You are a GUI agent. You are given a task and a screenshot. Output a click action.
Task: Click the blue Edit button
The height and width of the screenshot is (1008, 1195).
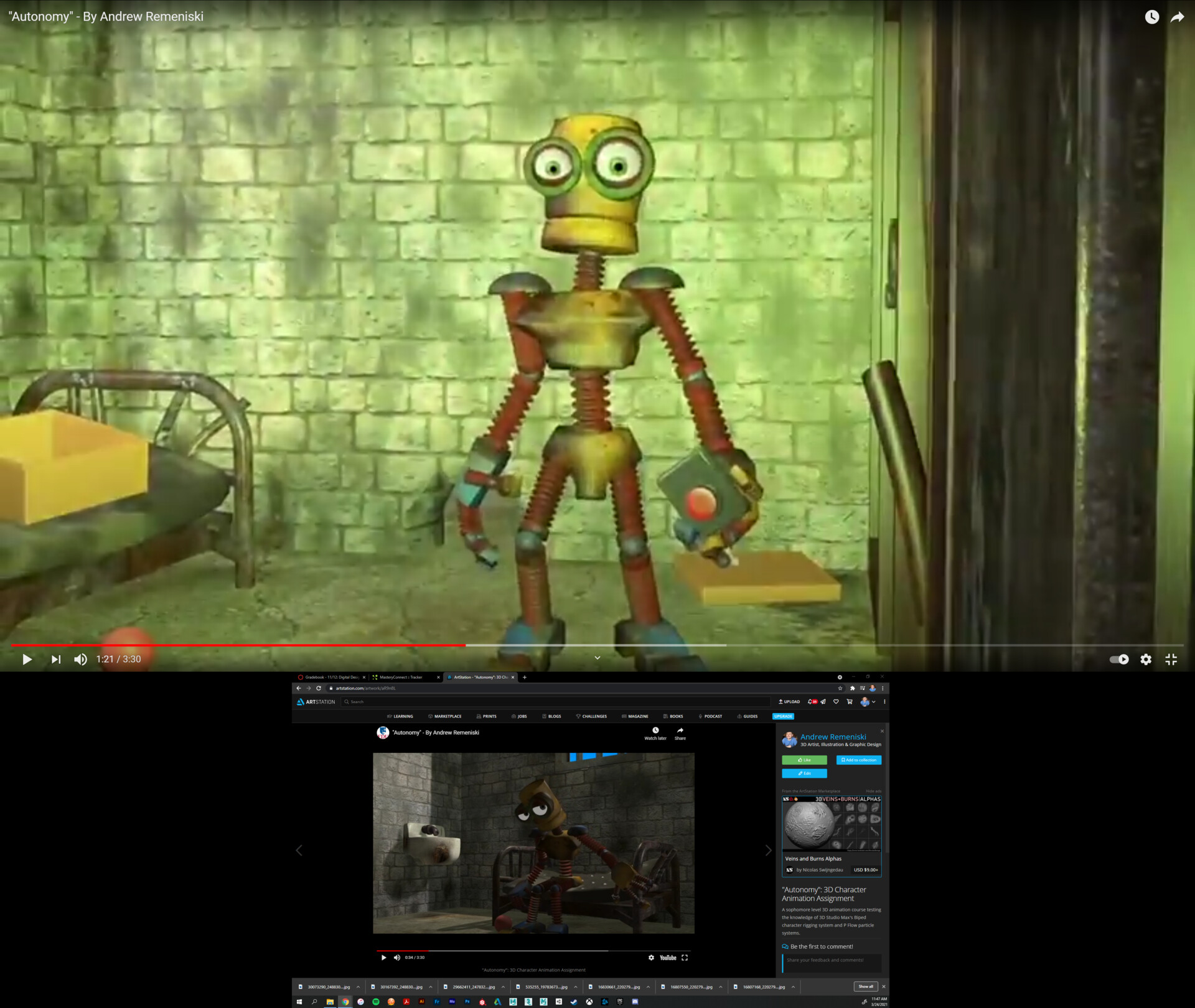(804, 773)
